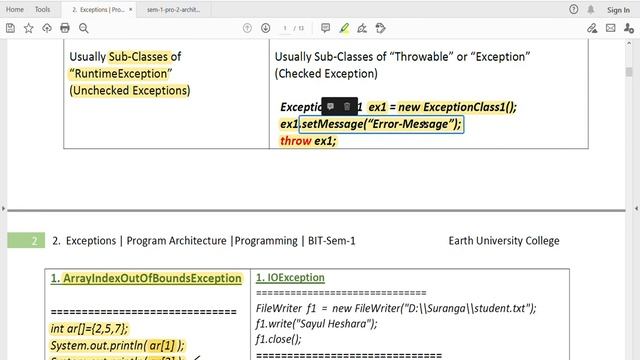Select the Stamp tool

380,28
